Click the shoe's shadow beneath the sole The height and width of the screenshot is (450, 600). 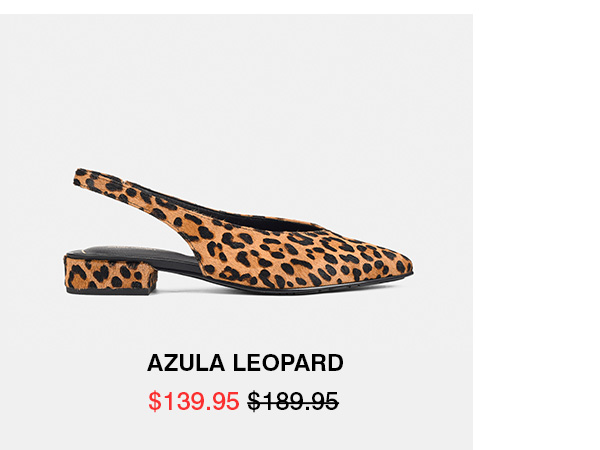(300, 293)
